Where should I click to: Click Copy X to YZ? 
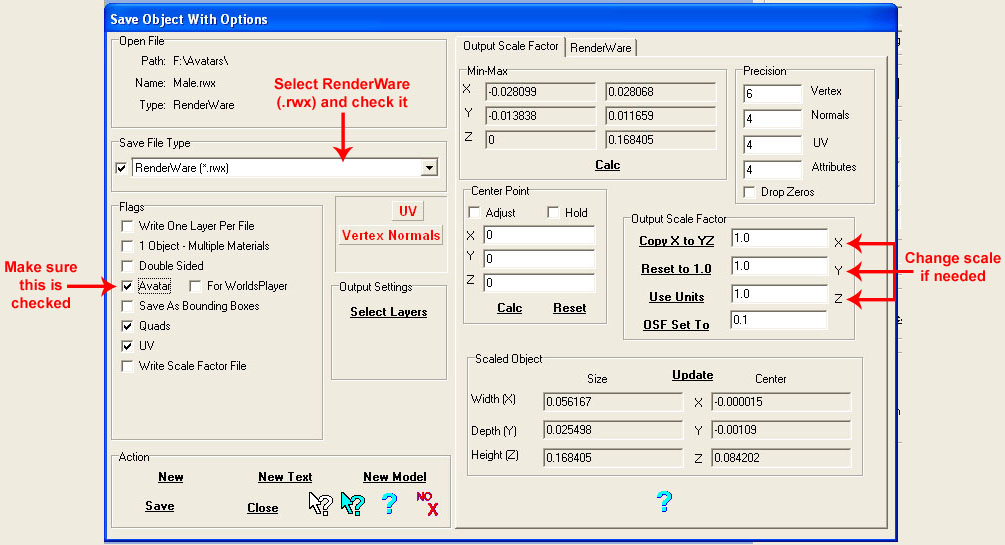click(675, 241)
